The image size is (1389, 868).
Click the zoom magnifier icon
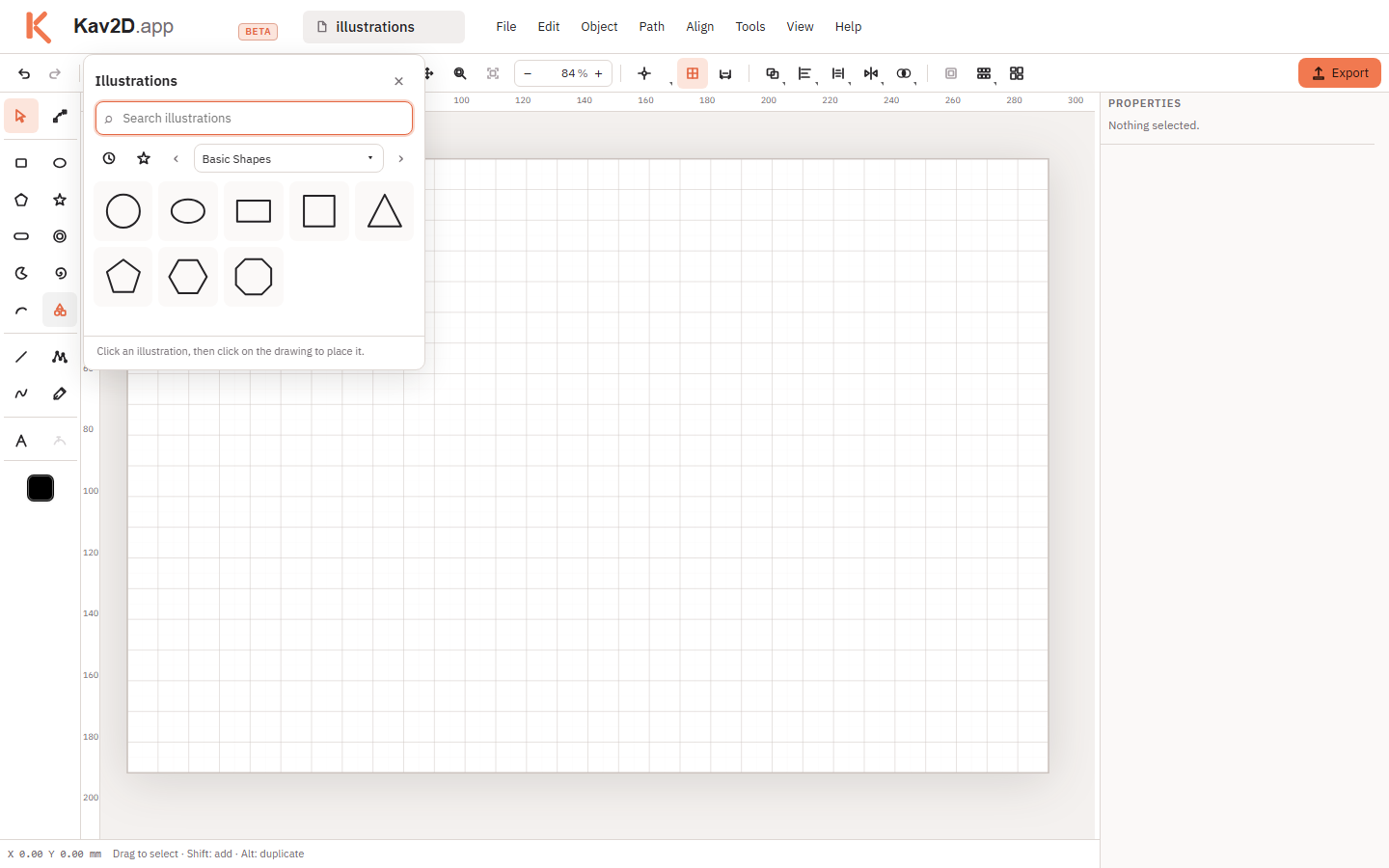point(460,73)
